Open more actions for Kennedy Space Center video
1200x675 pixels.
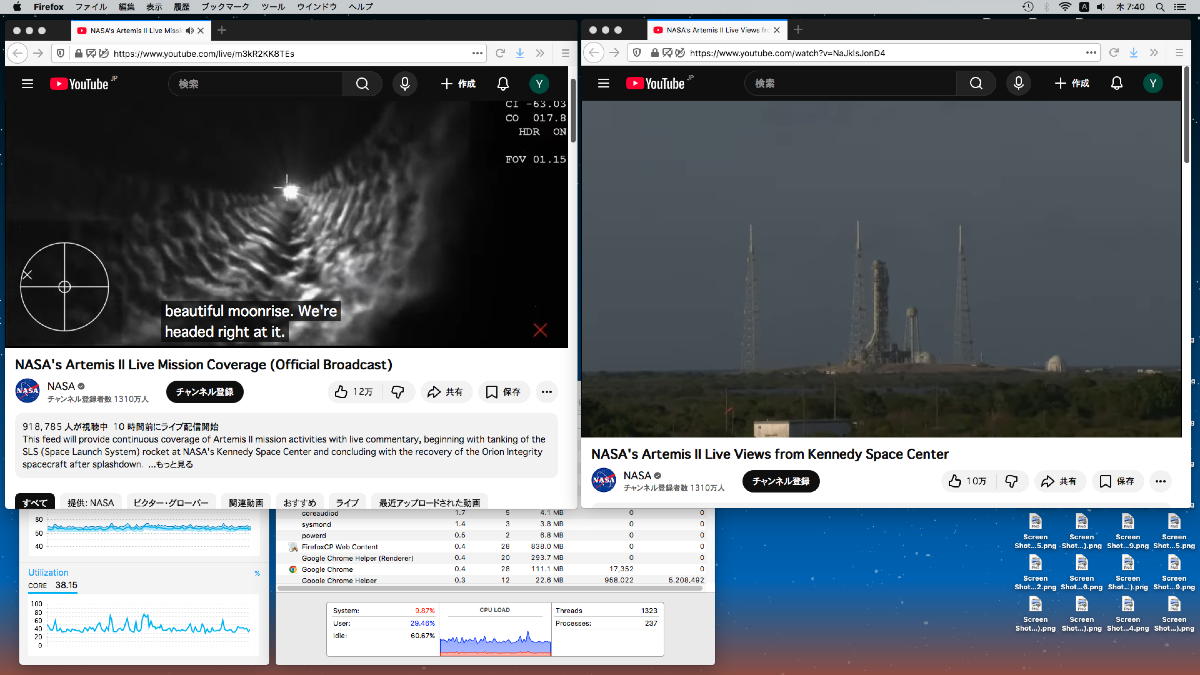coord(1160,481)
